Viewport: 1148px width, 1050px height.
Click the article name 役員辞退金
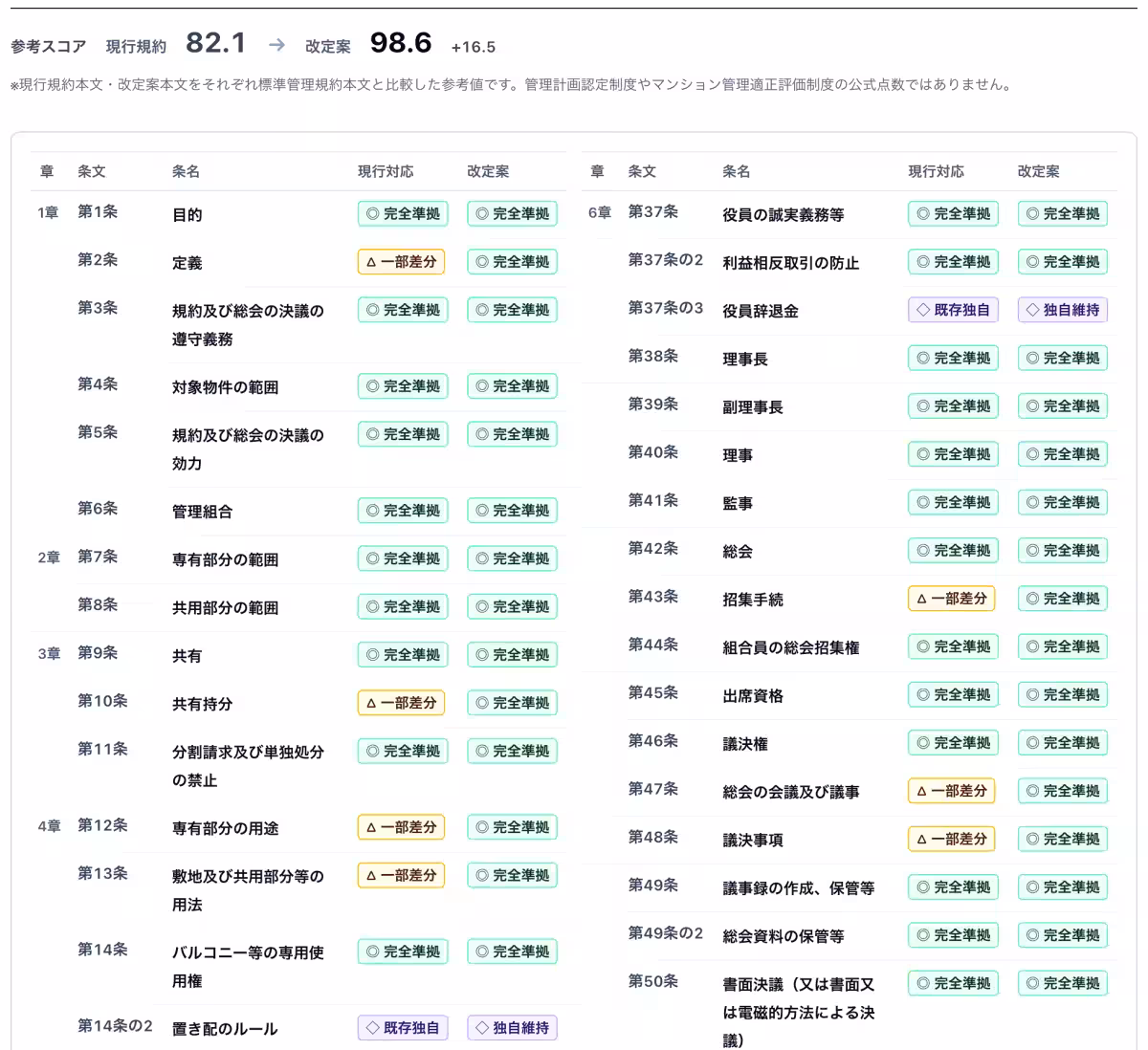761,311
